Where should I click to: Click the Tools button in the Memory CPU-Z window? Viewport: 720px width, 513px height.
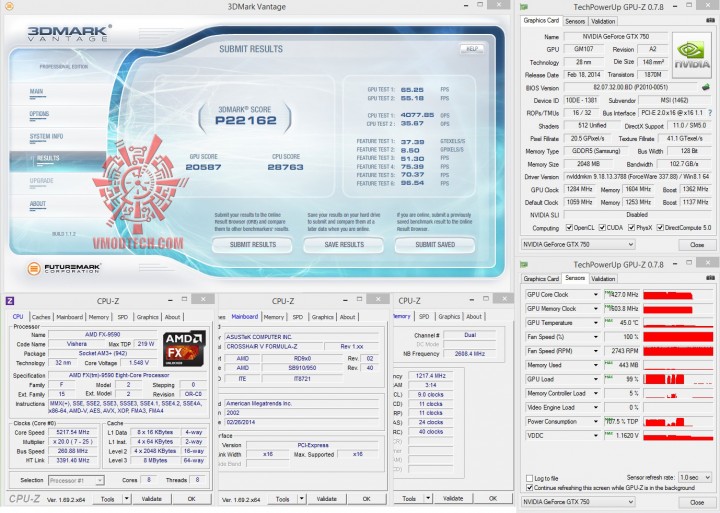(x=409, y=498)
